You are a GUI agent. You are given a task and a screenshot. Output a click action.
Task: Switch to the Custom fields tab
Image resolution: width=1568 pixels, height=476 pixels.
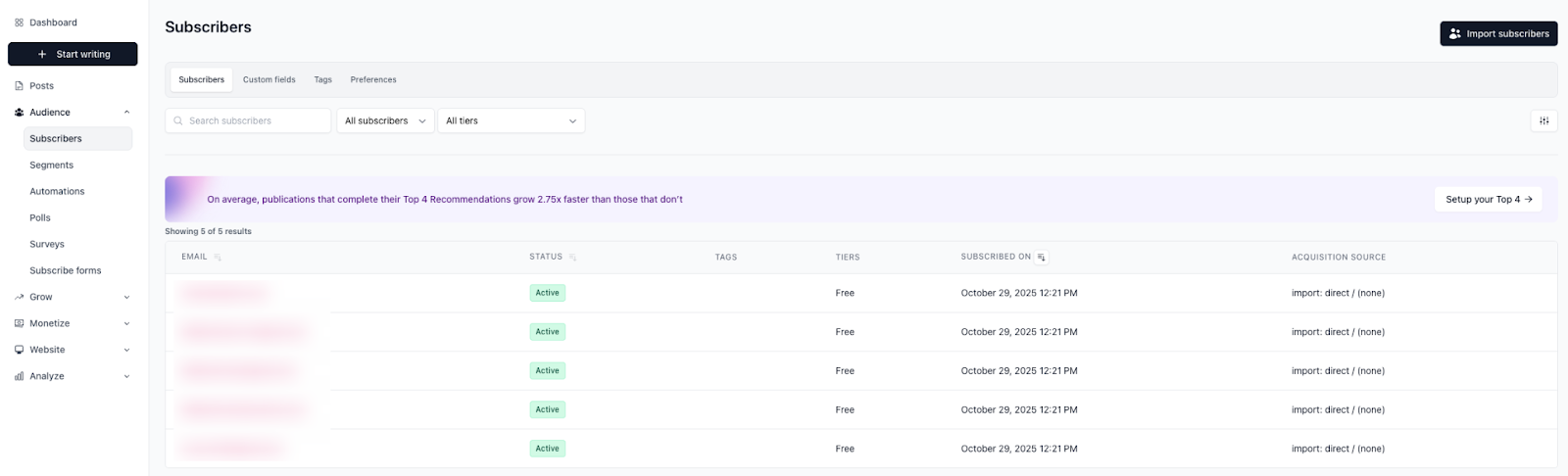coord(269,79)
